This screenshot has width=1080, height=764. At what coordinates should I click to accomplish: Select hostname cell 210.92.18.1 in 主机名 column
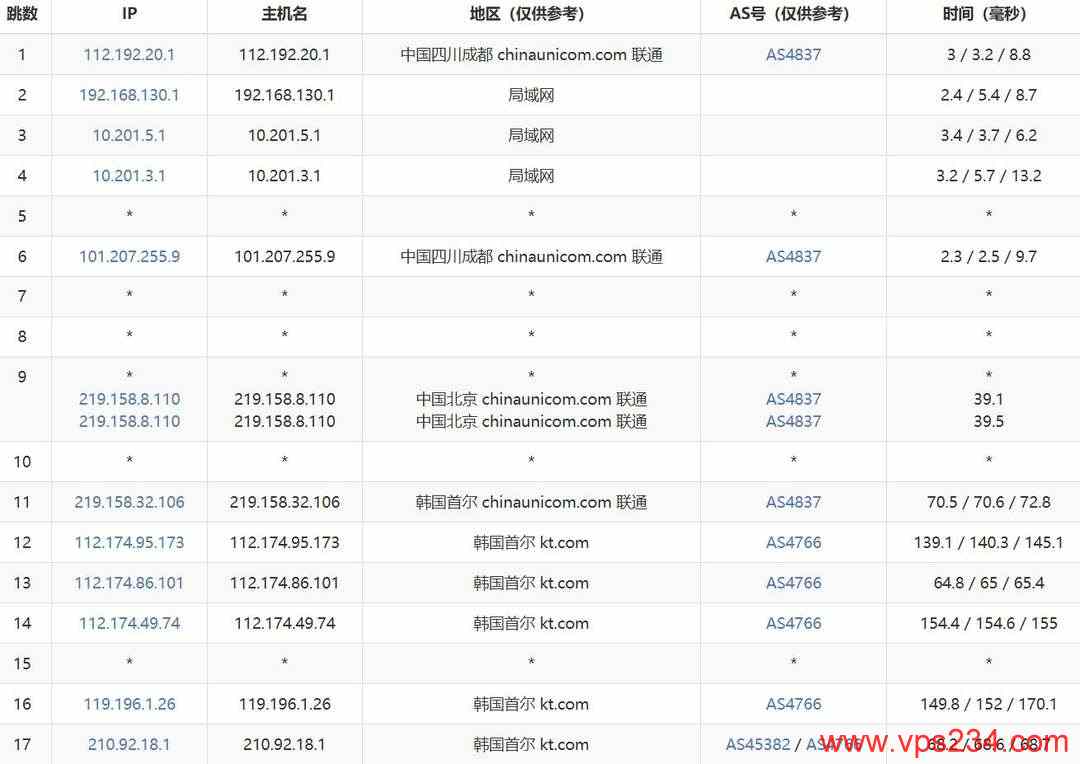point(284,744)
